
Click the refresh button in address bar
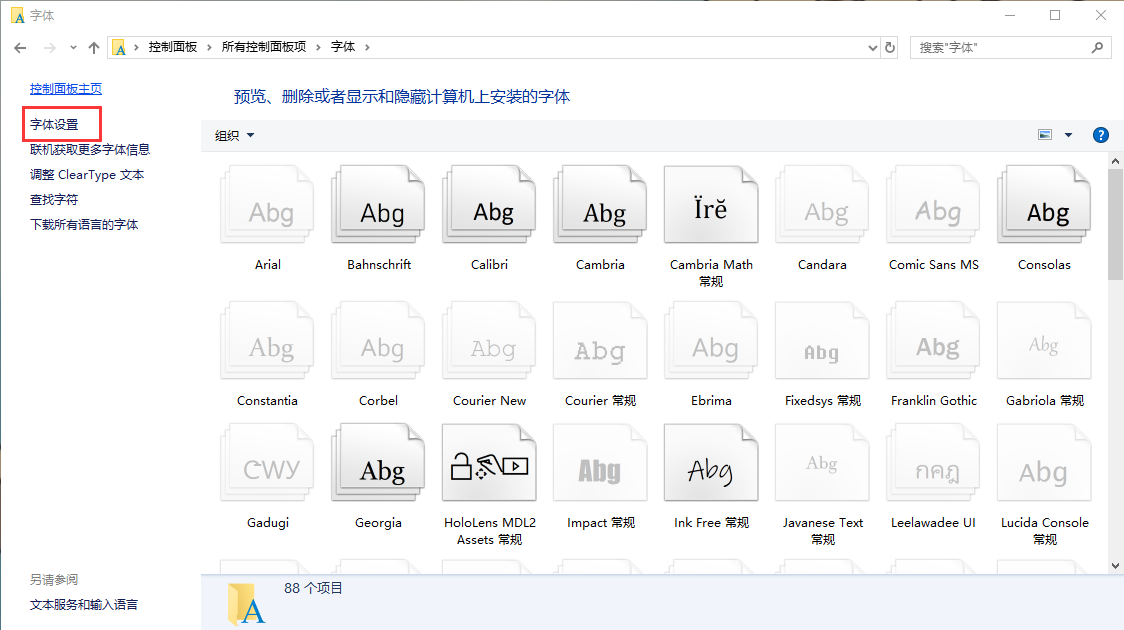point(890,47)
